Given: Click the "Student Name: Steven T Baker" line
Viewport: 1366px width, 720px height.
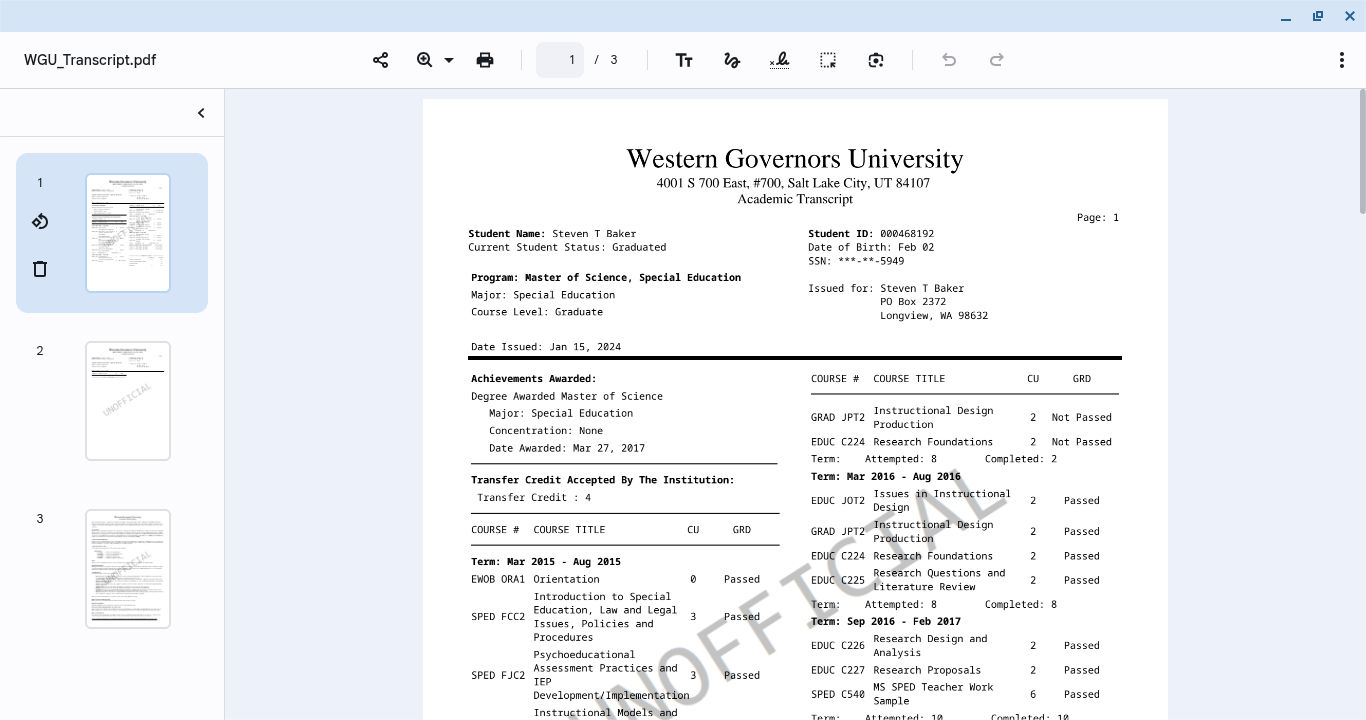Looking at the screenshot, I should click(x=552, y=234).
